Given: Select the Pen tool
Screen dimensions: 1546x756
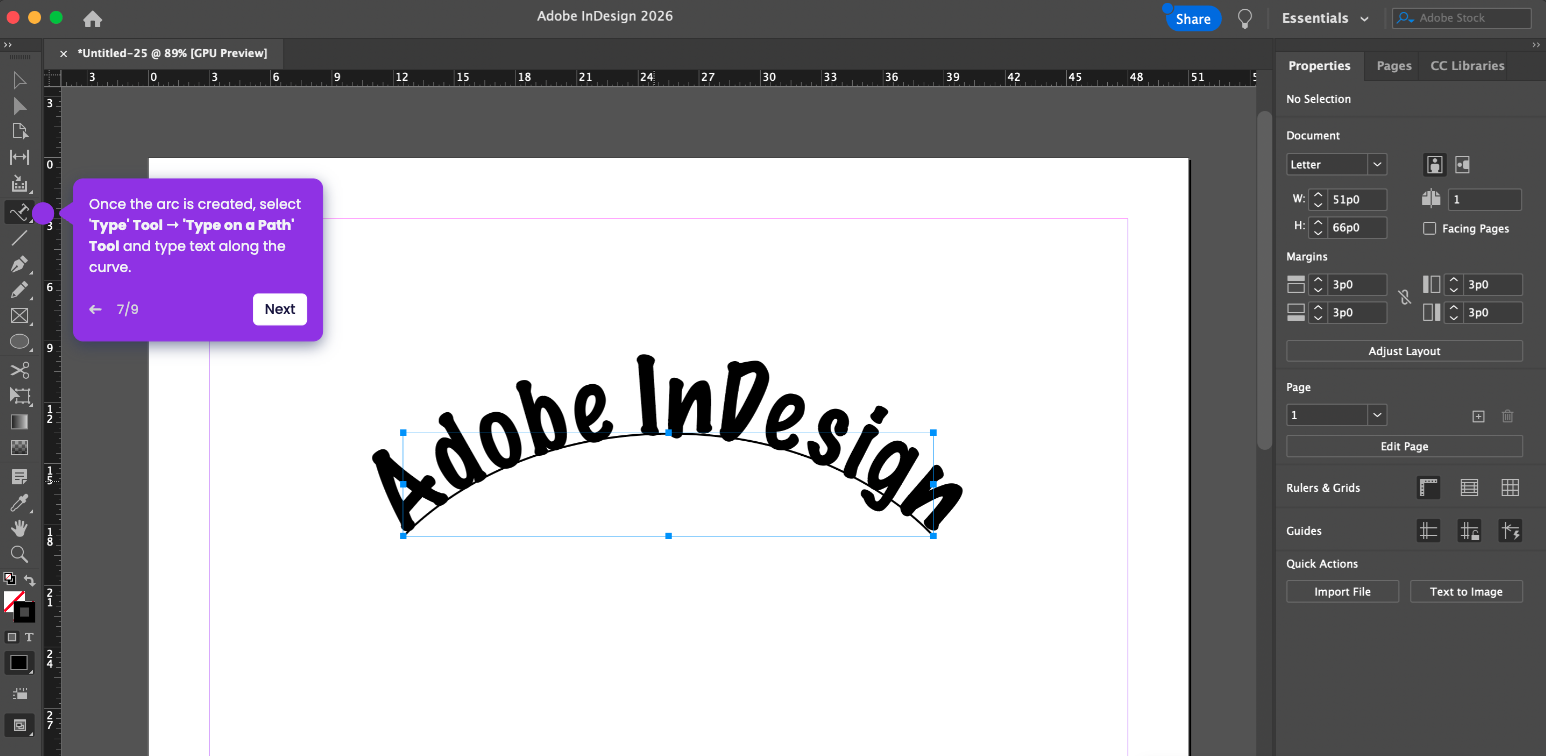Looking at the screenshot, I should [19, 264].
